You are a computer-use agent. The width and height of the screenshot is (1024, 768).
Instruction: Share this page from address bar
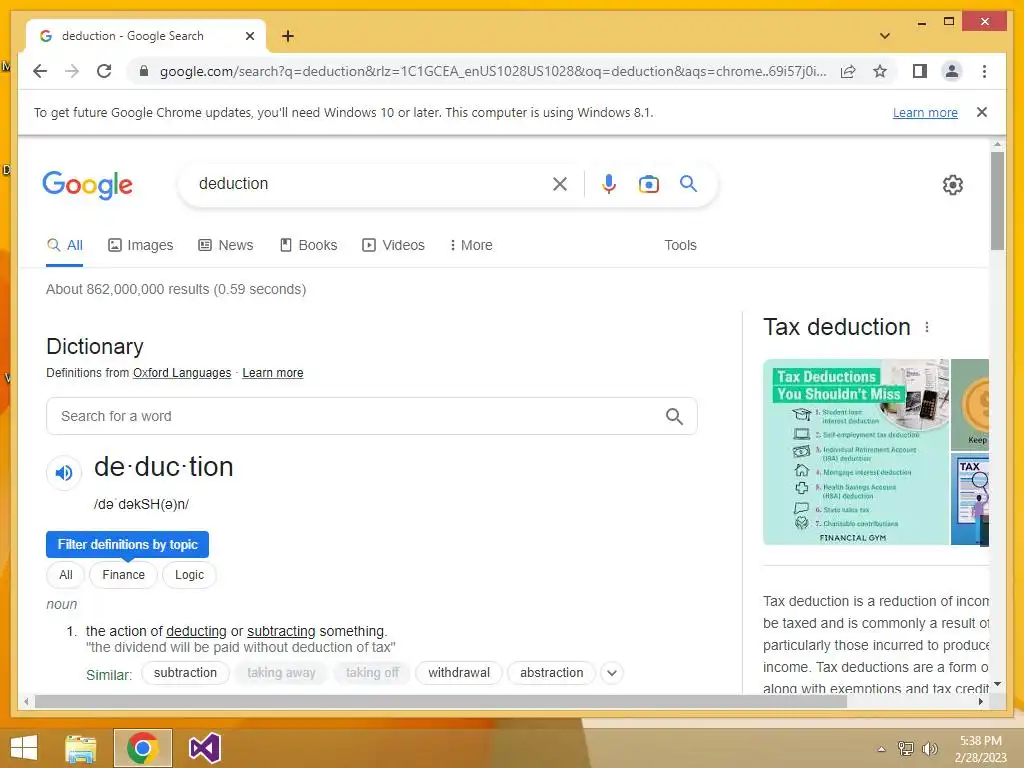(848, 71)
